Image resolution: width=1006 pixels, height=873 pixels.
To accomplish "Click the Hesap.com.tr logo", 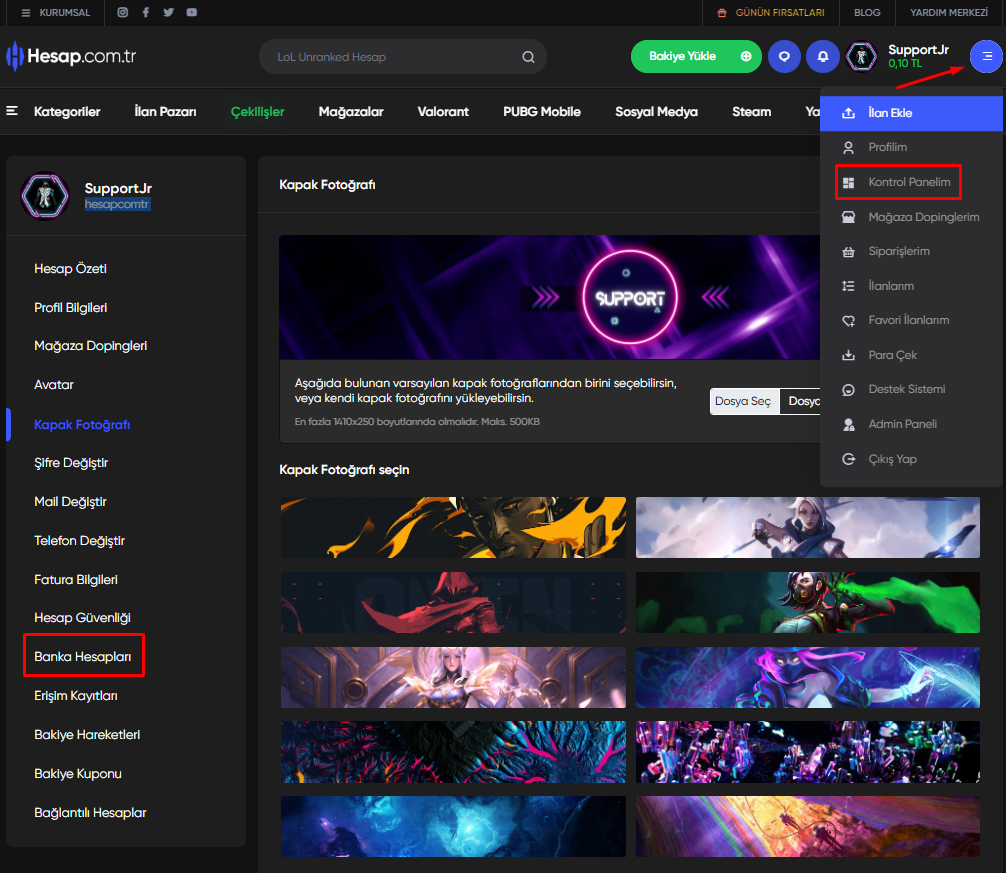I will pyautogui.click(x=71, y=56).
